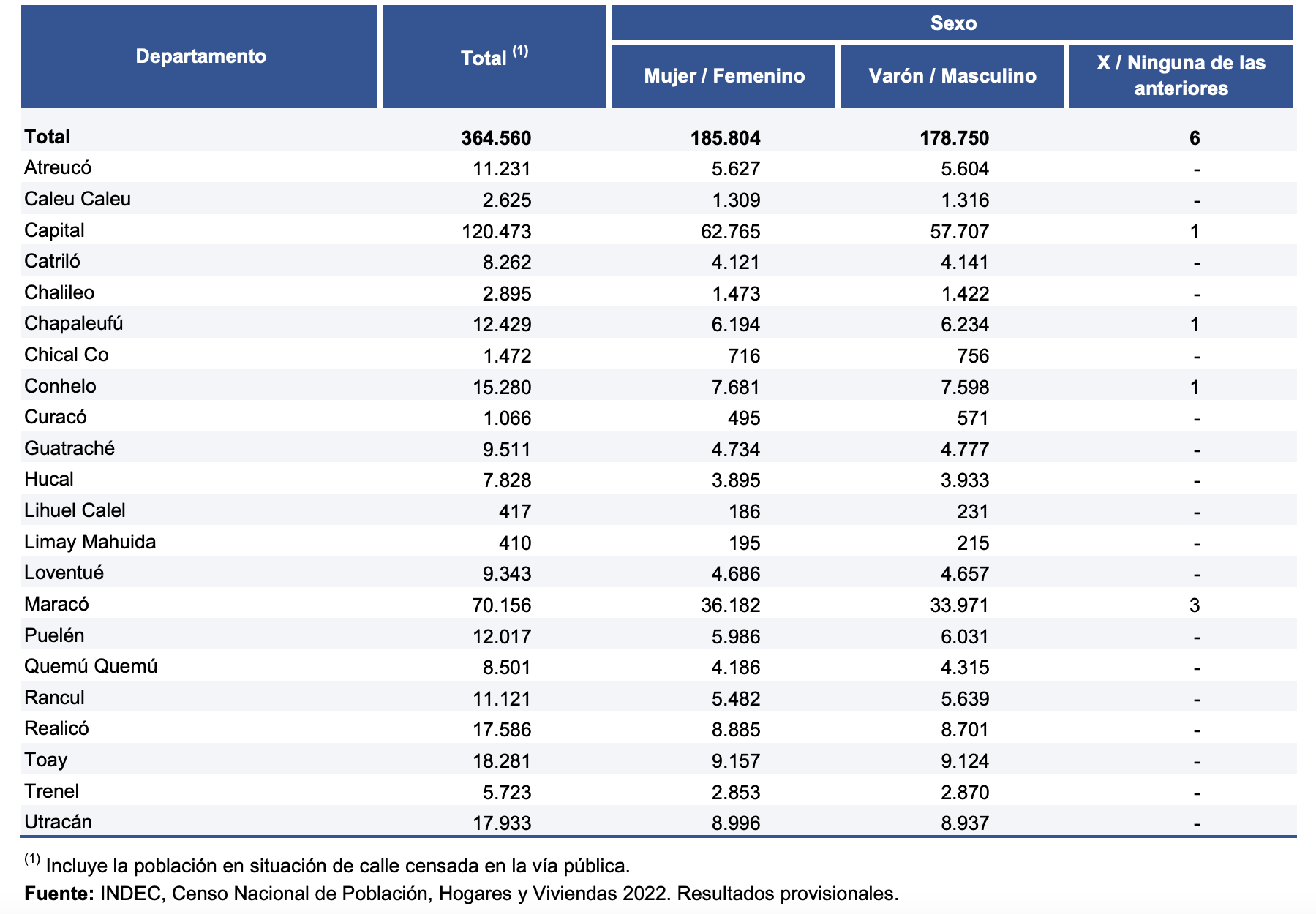Click the Catriló row label

(x=52, y=261)
